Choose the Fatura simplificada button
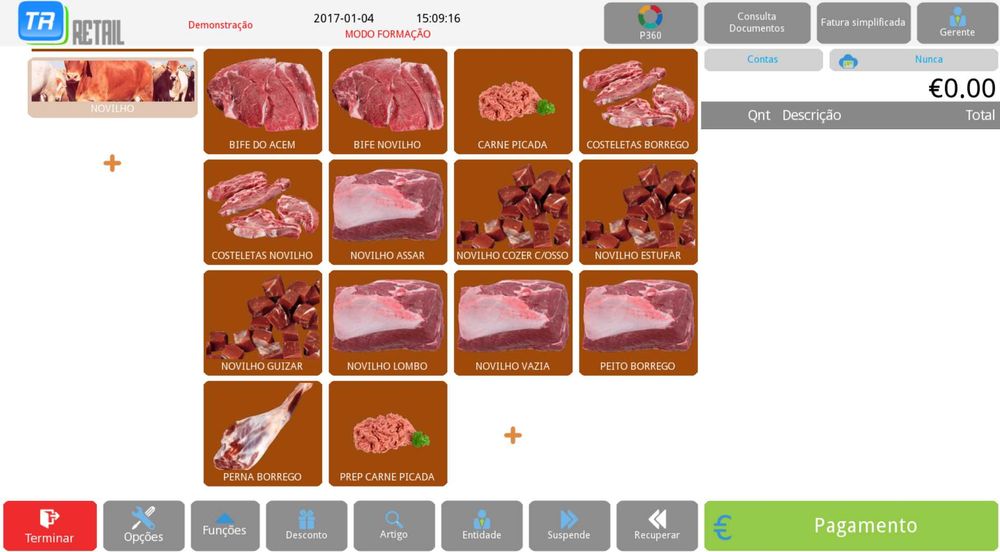This screenshot has height=552, width=1000. coord(864,23)
